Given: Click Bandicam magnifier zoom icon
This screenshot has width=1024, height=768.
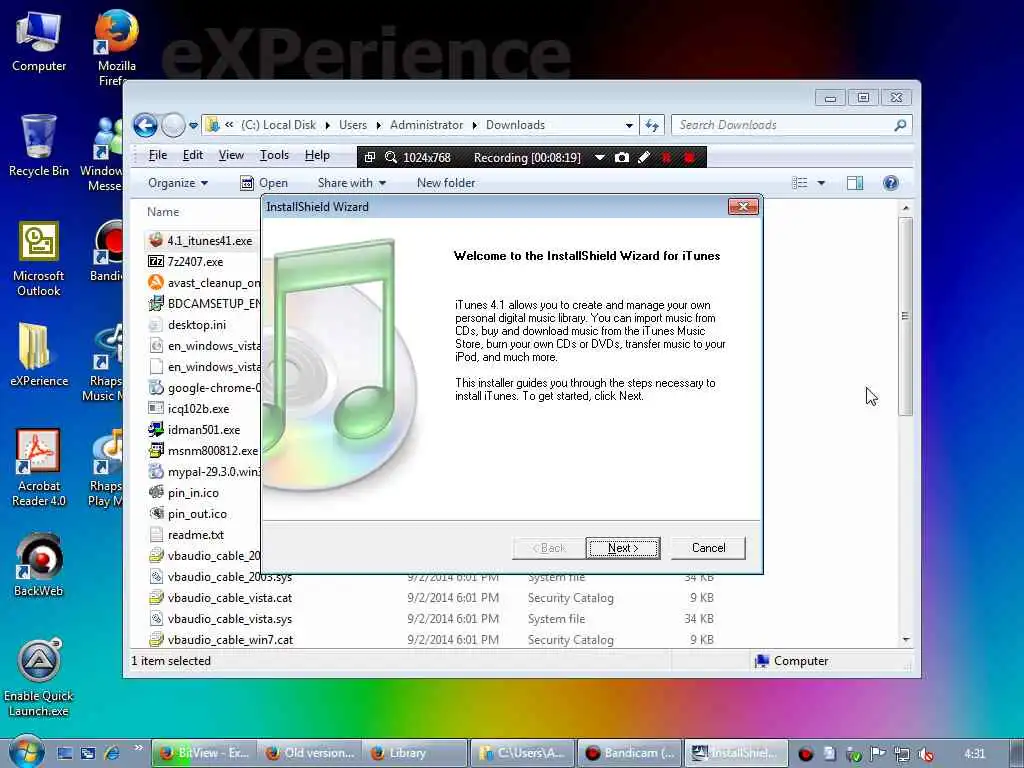Looking at the screenshot, I should click(x=391, y=157).
